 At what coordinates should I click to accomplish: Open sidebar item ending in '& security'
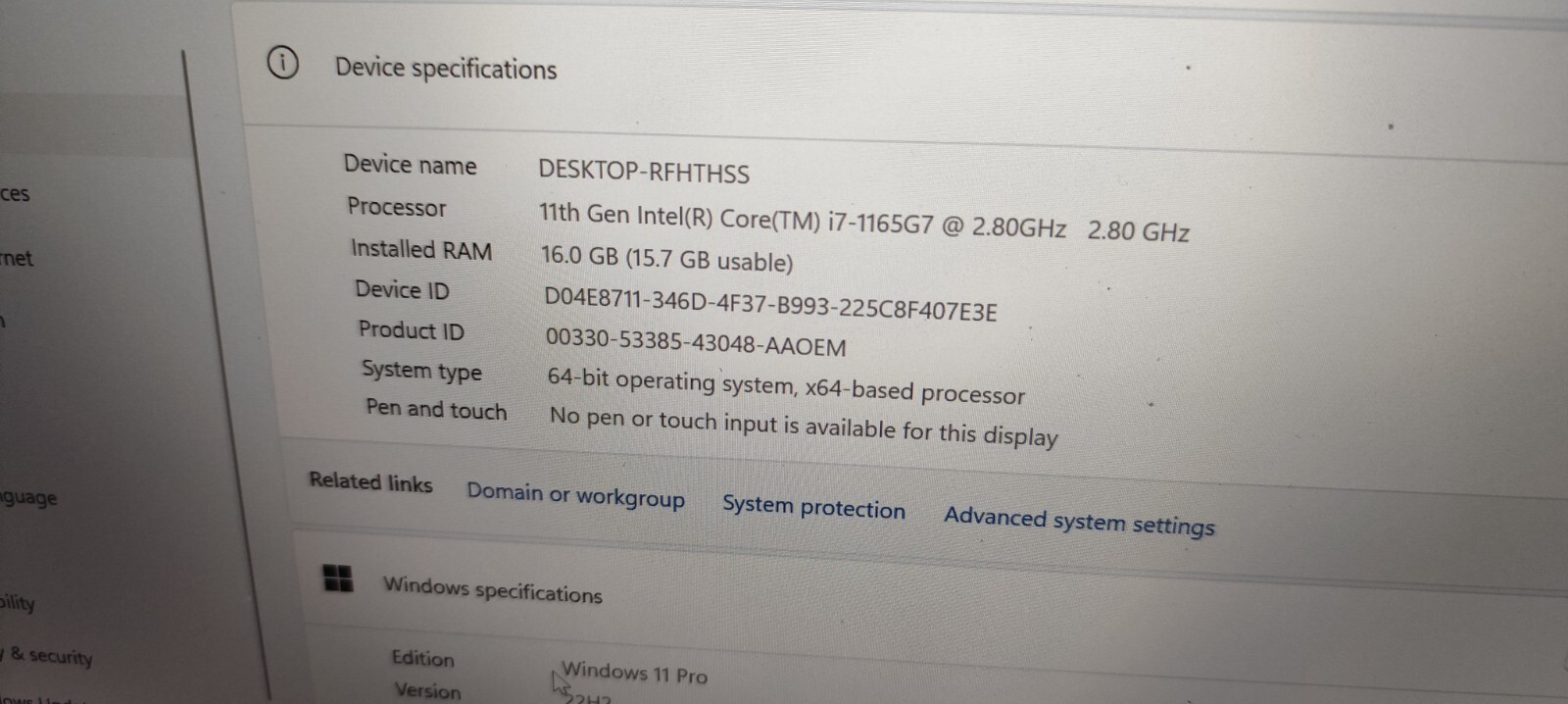pos(47,655)
